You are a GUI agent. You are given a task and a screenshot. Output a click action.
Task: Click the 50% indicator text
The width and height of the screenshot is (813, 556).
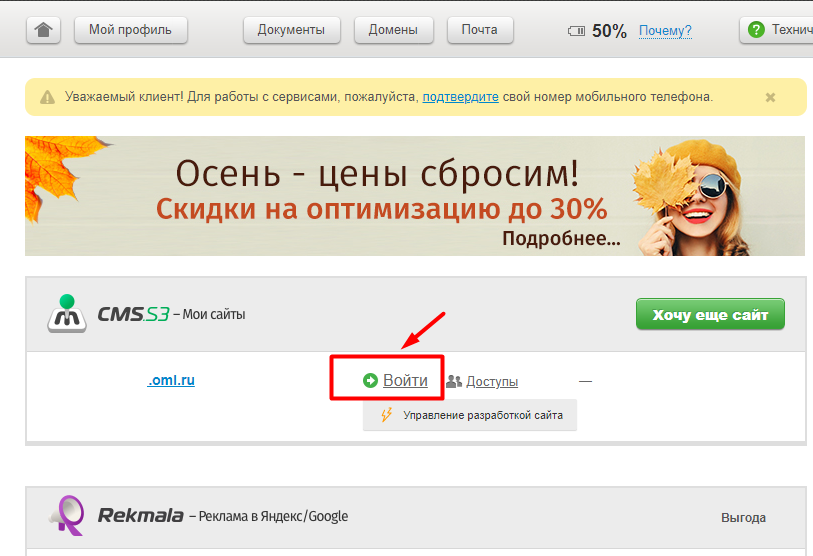coord(609,31)
